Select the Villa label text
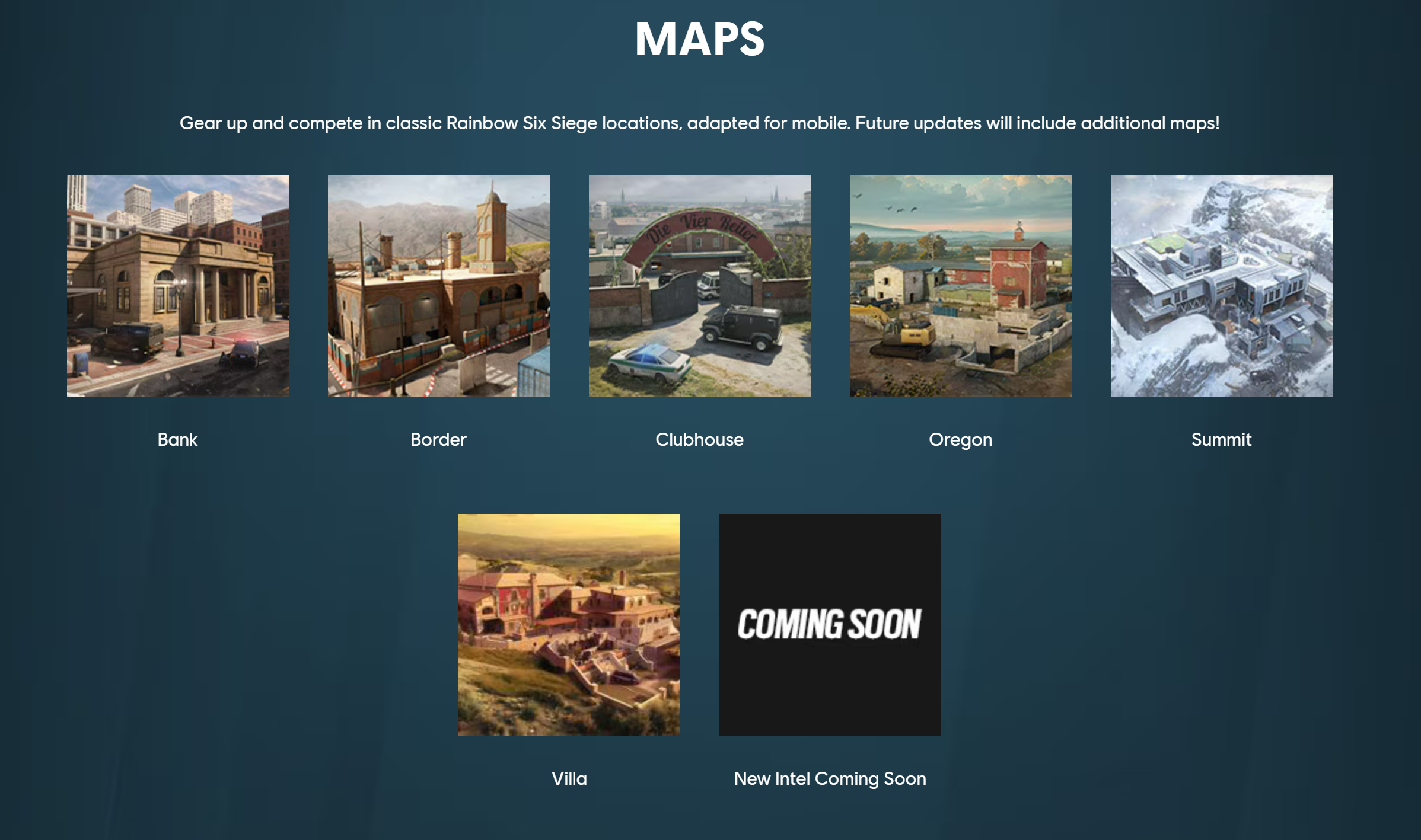The width and height of the screenshot is (1421, 840). pos(569,778)
